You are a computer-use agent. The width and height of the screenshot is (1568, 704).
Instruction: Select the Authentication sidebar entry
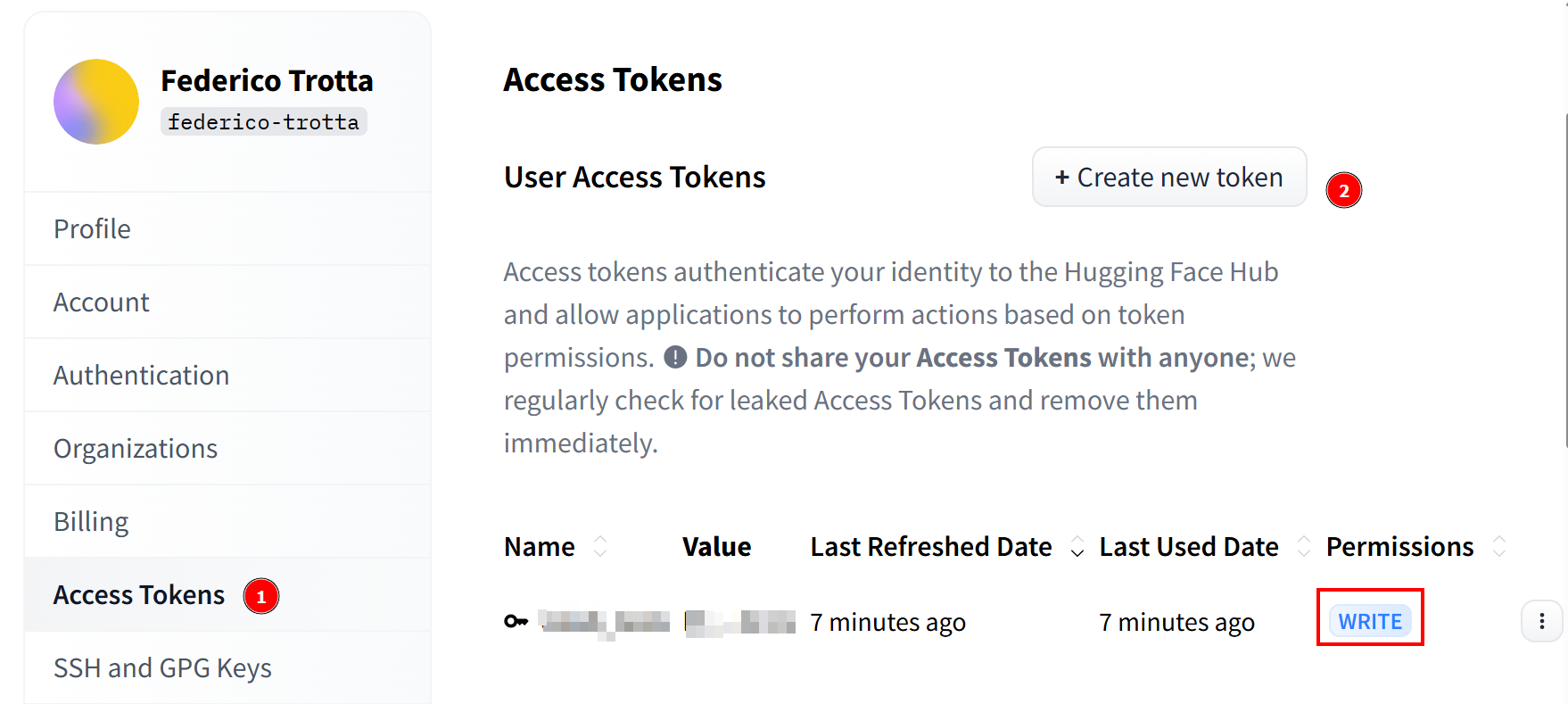coord(141,375)
